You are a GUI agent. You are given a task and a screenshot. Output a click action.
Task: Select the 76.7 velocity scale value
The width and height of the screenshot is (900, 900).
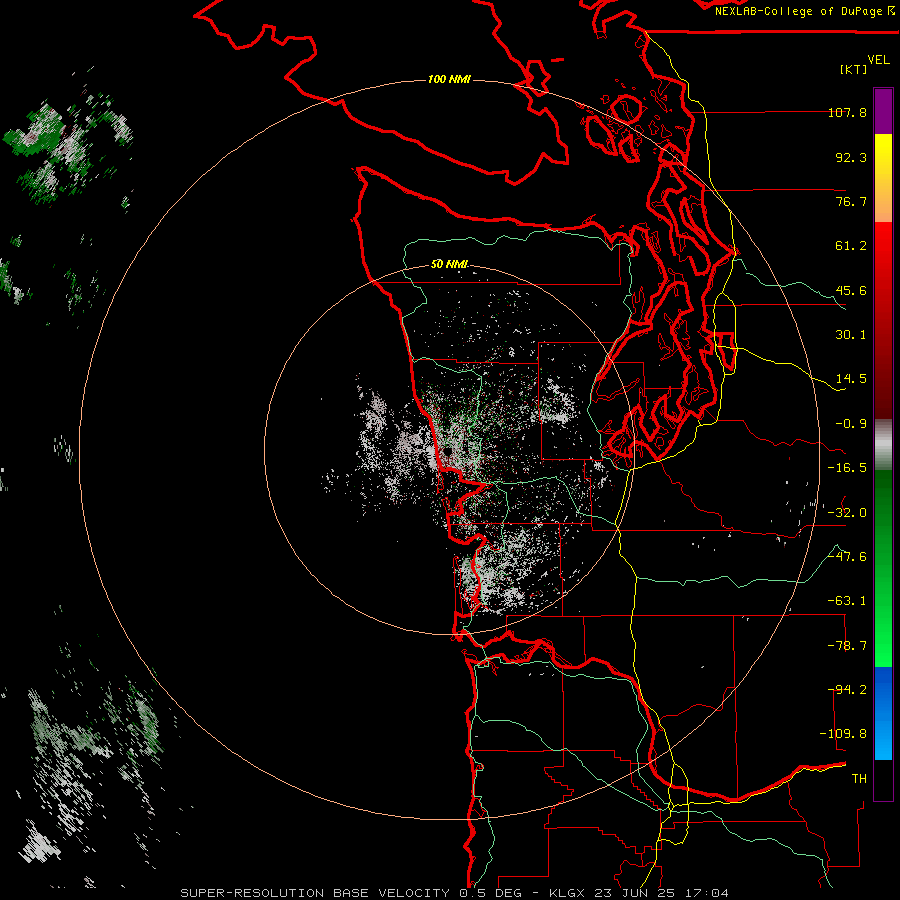pos(851,201)
